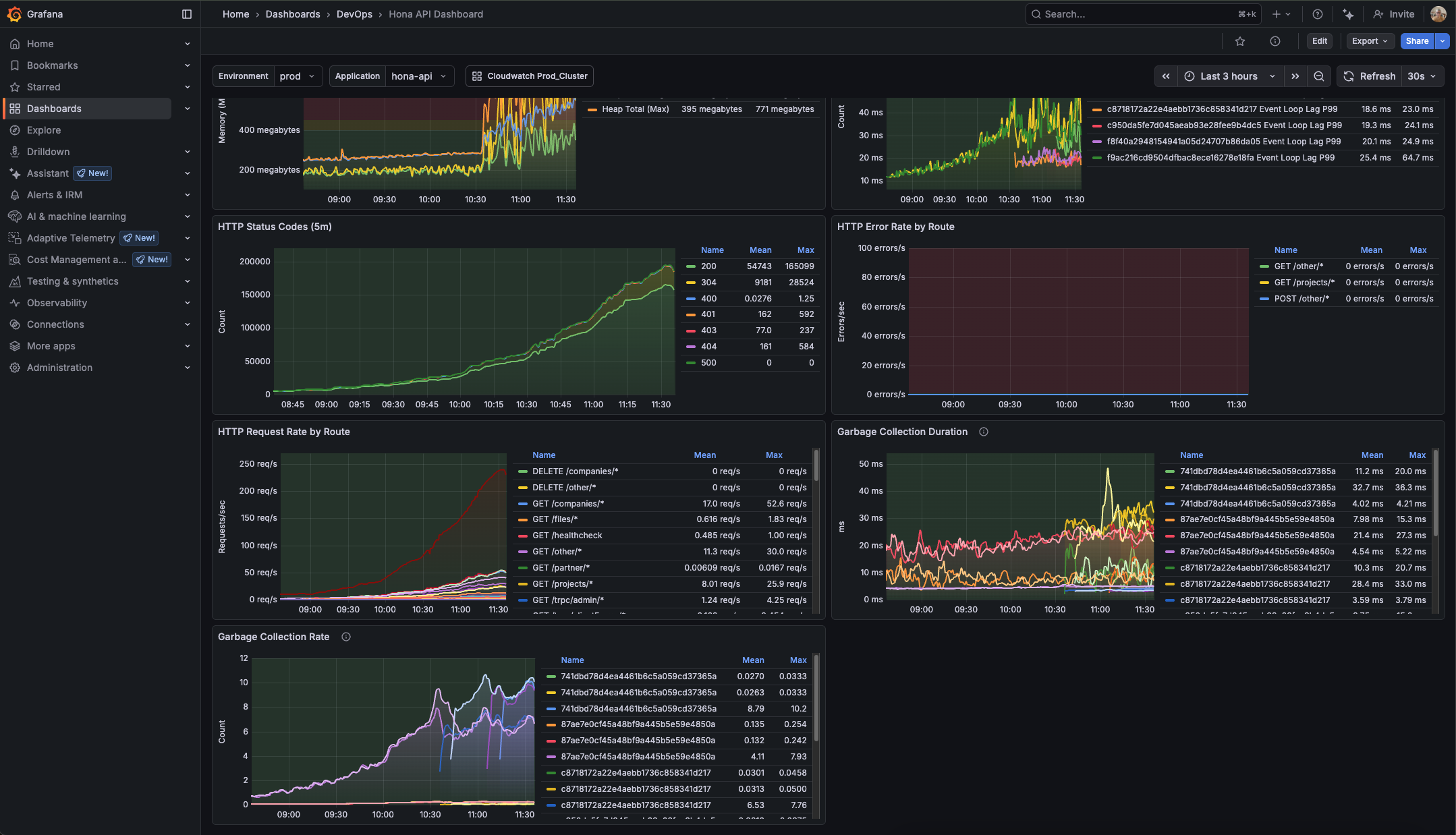Viewport: 1456px width, 835px height.
Task: Open the Last 3 hours time range picker
Action: (1228, 76)
